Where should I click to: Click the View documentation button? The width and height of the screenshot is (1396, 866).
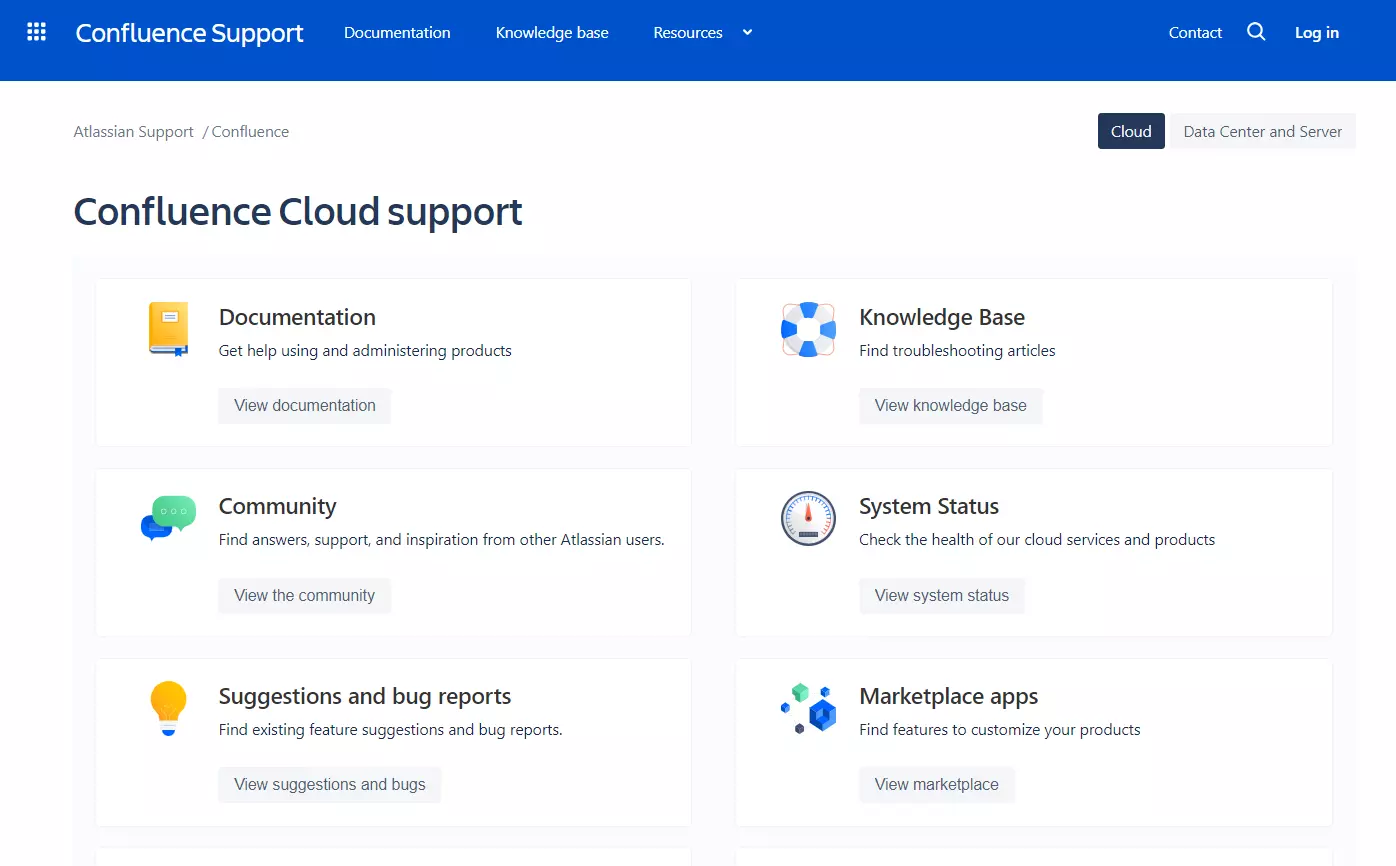pyautogui.click(x=304, y=405)
